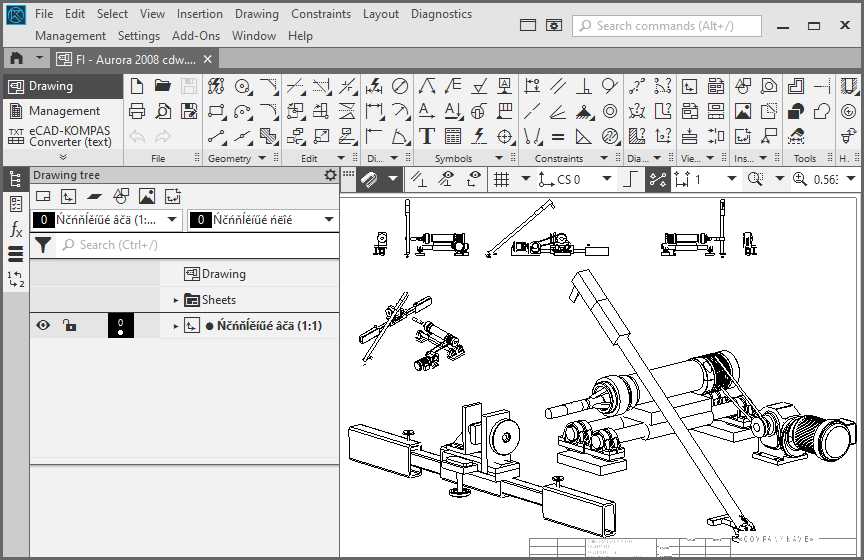Open the zoom scale 0.563 dropdown
The height and width of the screenshot is (560, 864).
(x=826, y=180)
